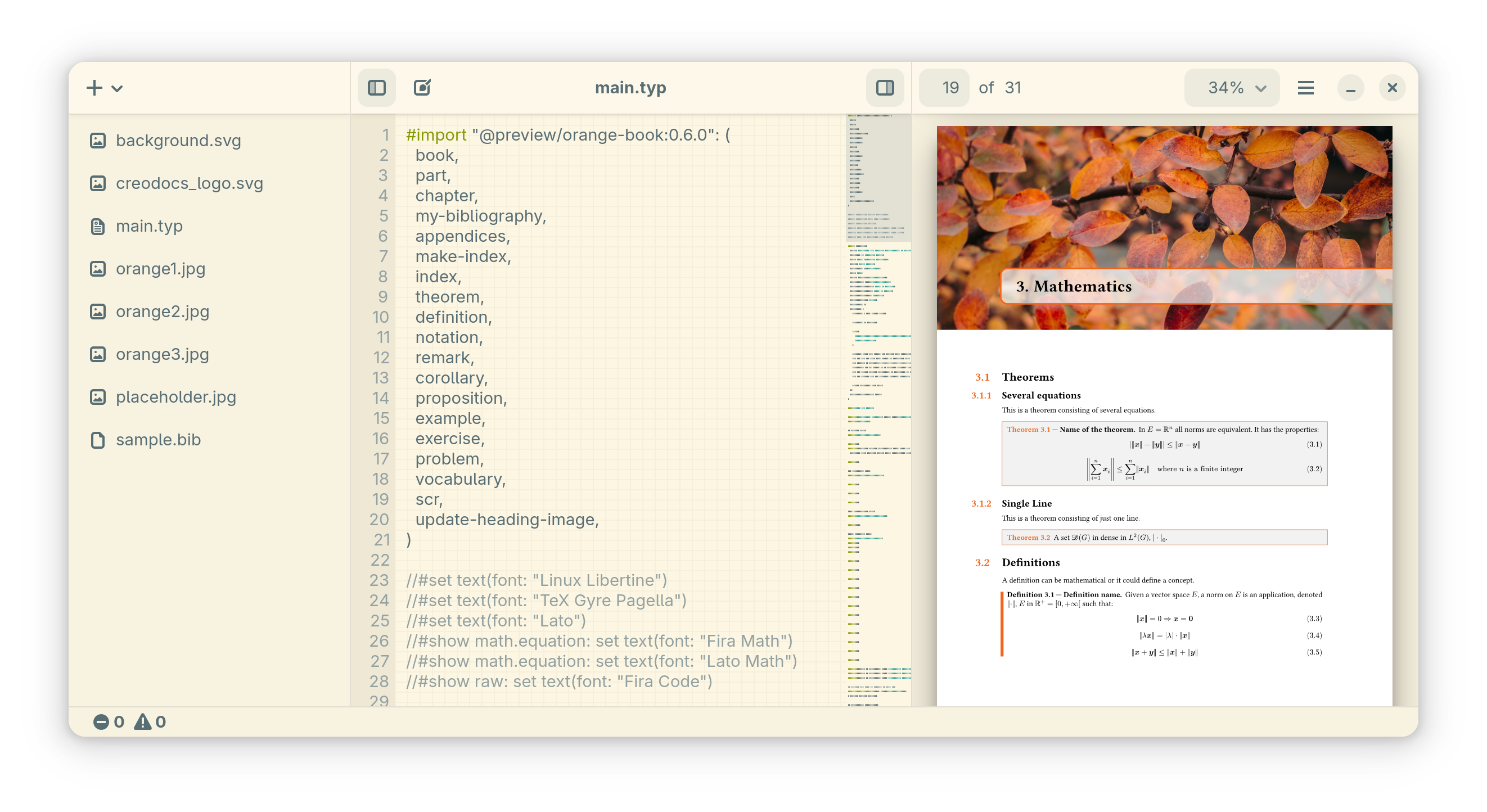Image resolution: width=1487 pixels, height=812 pixels.
Task: Expand the add-file dropdown chevron
Action: [117, 88]
